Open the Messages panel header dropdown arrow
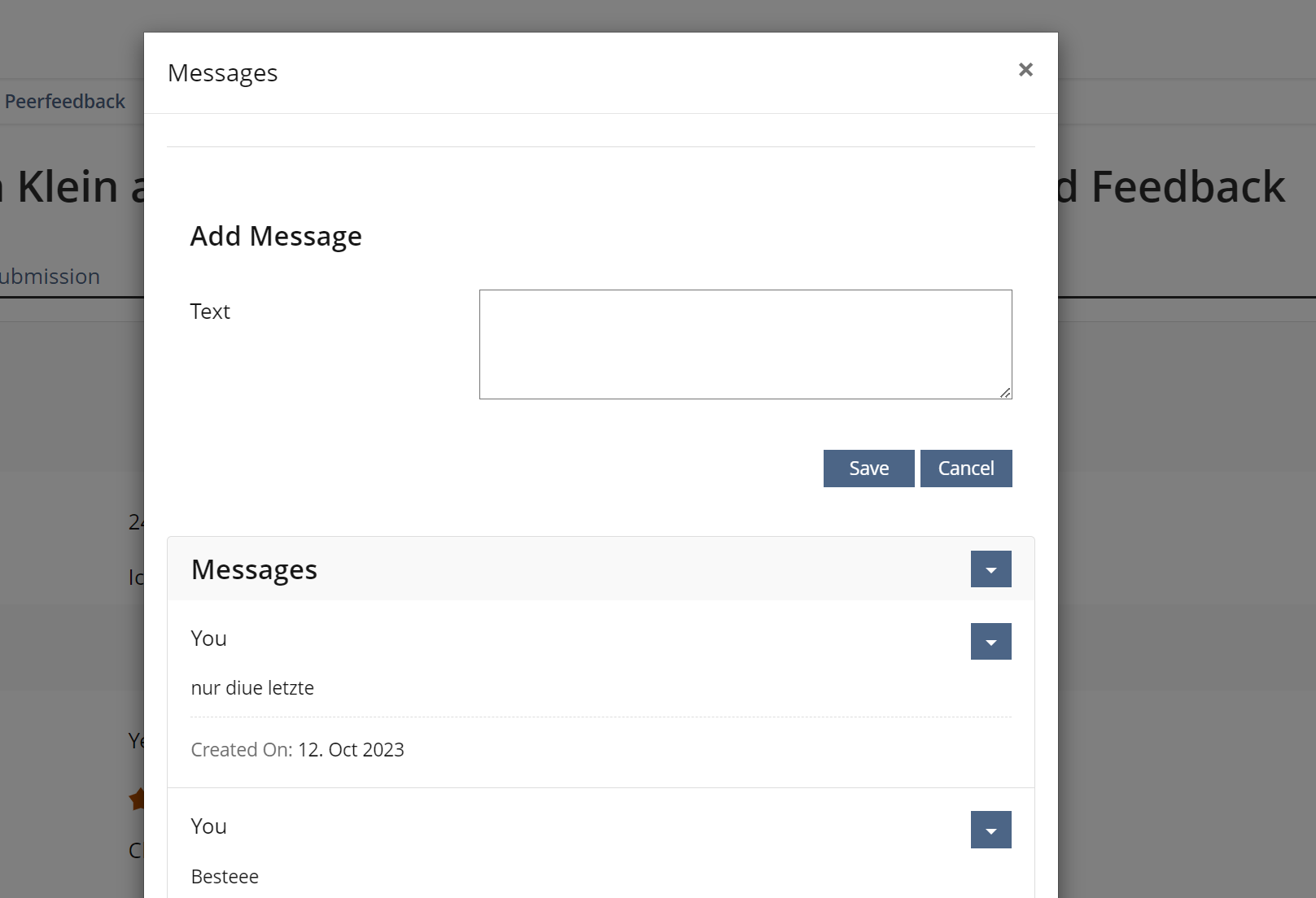1316x898 pixels. coord(990,569)
